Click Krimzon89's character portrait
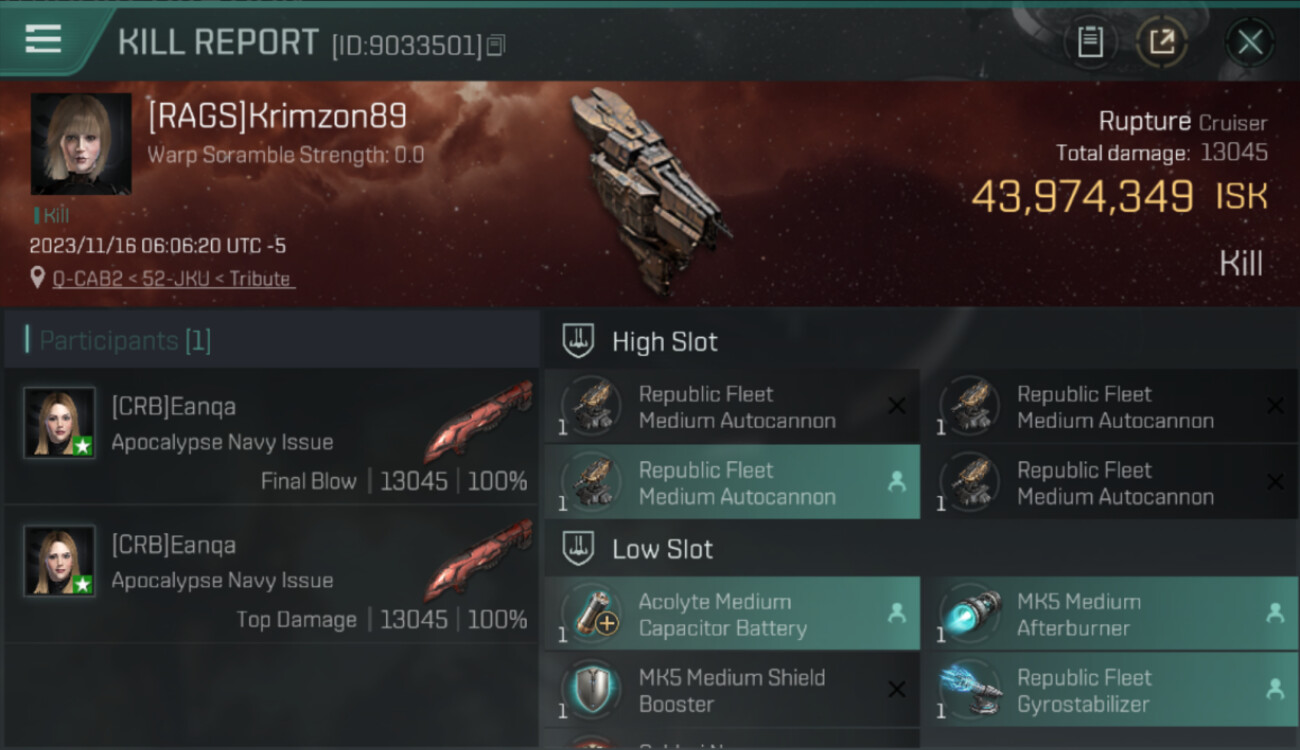 81,144
